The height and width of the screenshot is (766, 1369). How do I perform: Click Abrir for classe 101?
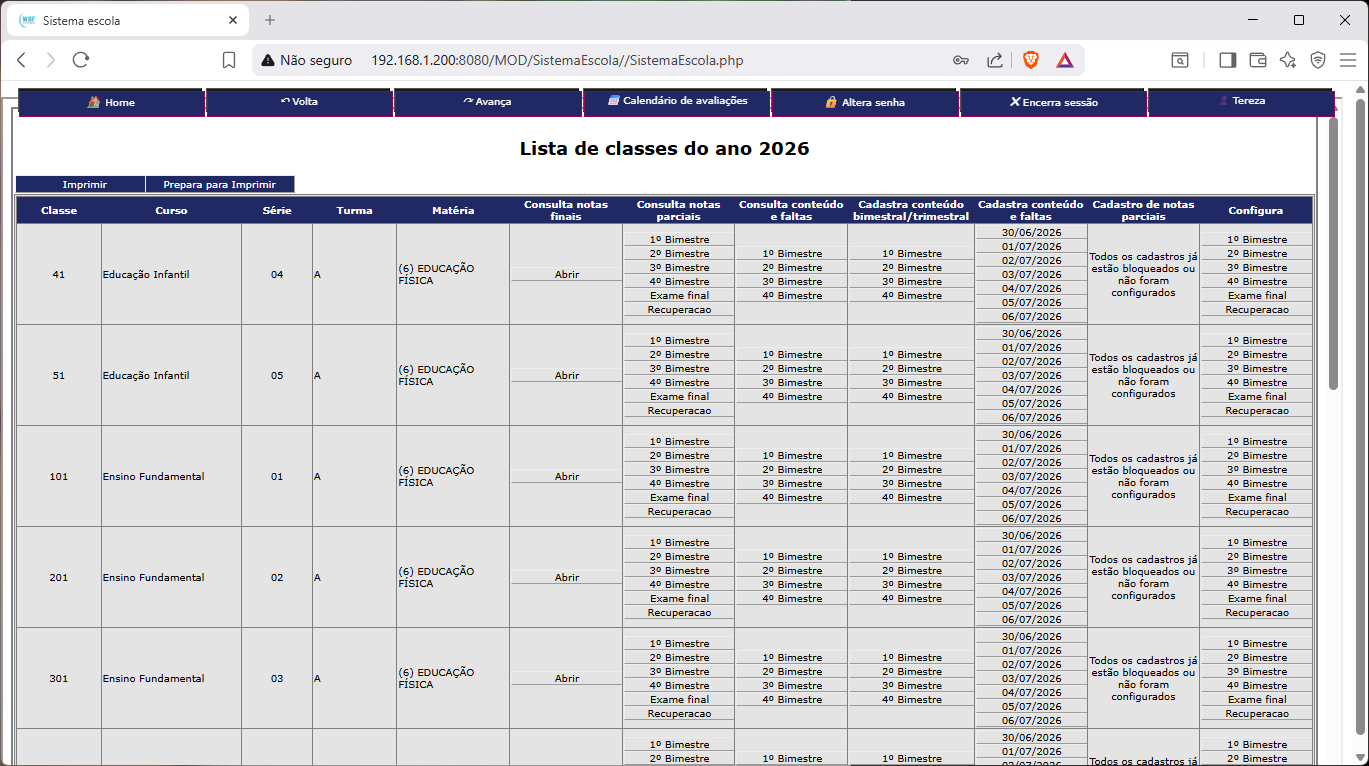point(567,476)
